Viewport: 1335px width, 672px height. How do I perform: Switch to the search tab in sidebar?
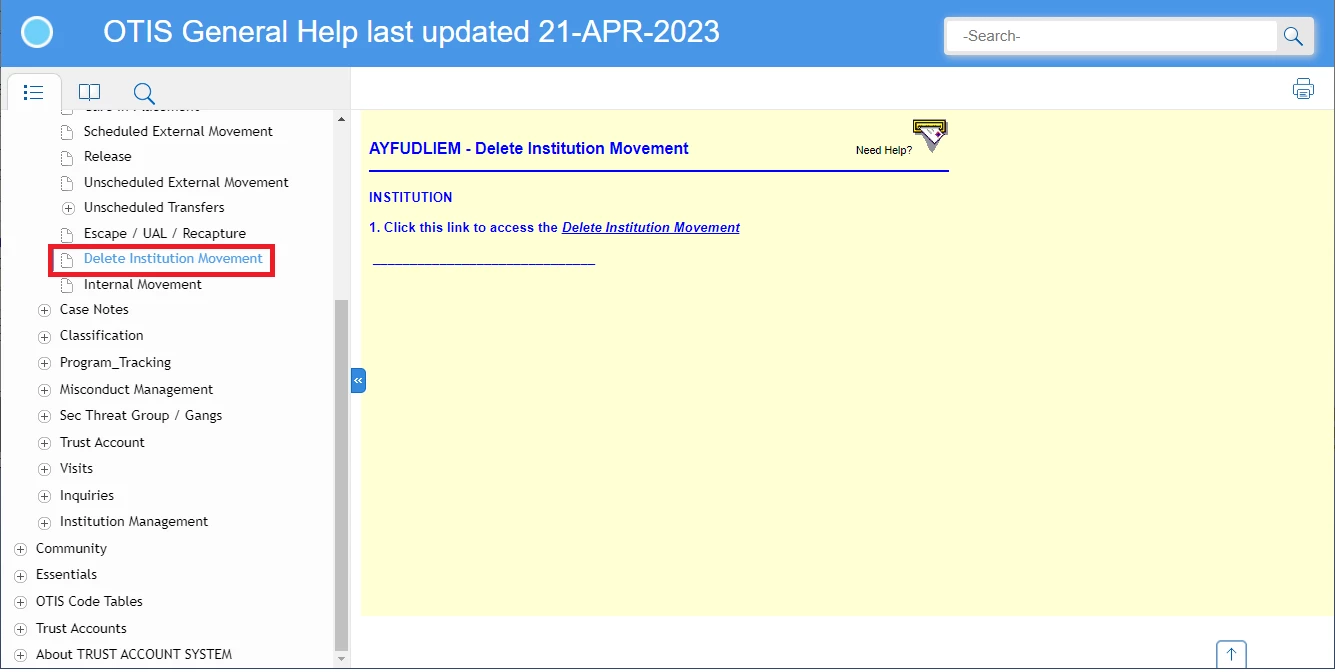[144, 93]
